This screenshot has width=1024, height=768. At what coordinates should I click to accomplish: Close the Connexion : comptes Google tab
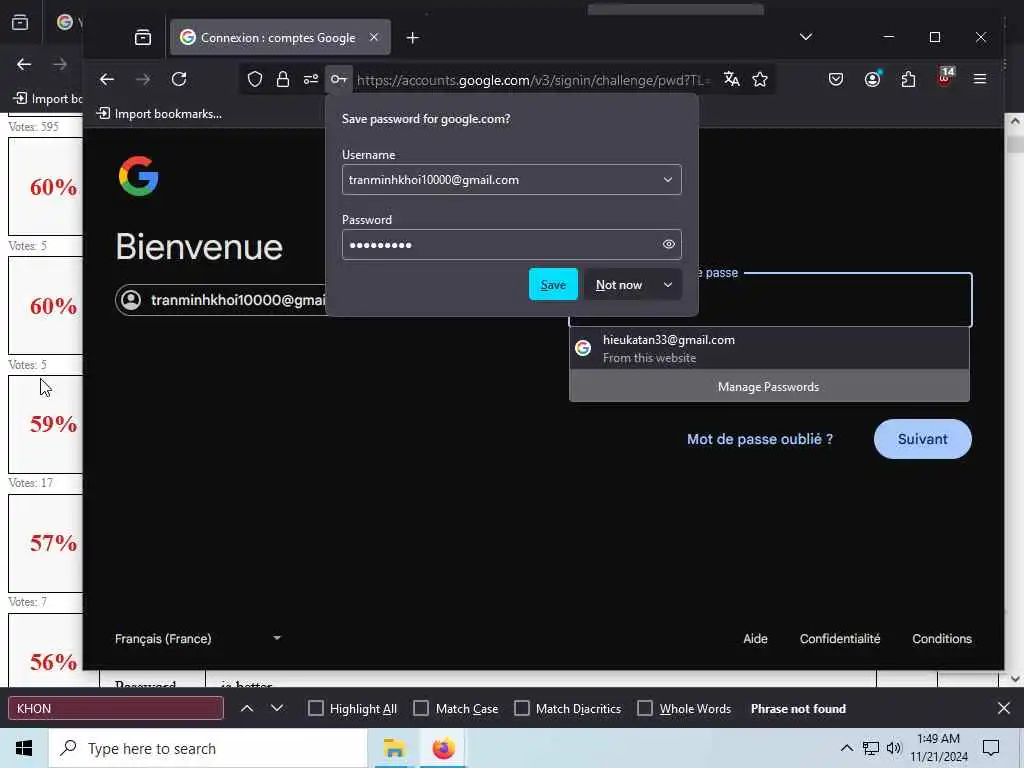[x=374, y=37]
